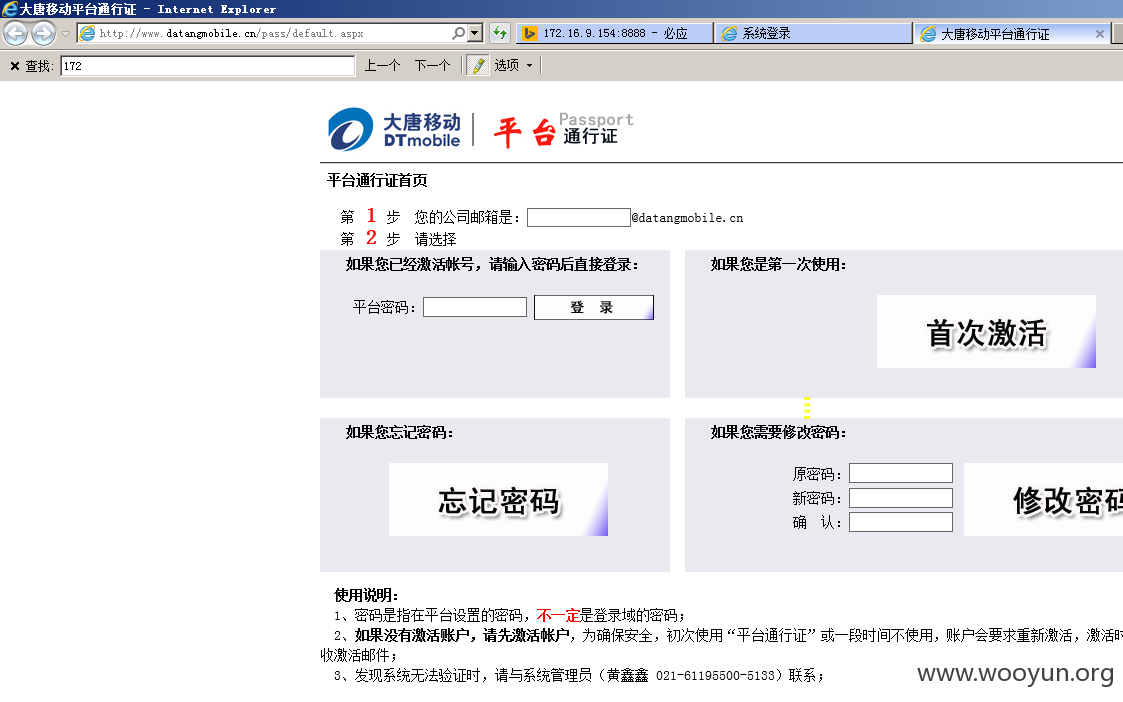Click the Bing icon on the first tab

point(530,33)
